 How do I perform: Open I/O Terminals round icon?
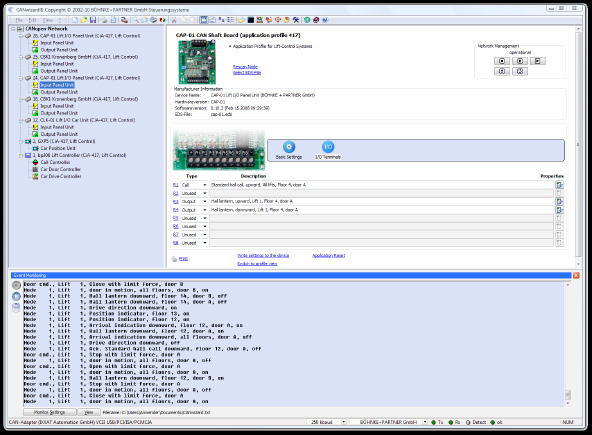[x=328, y=147]
